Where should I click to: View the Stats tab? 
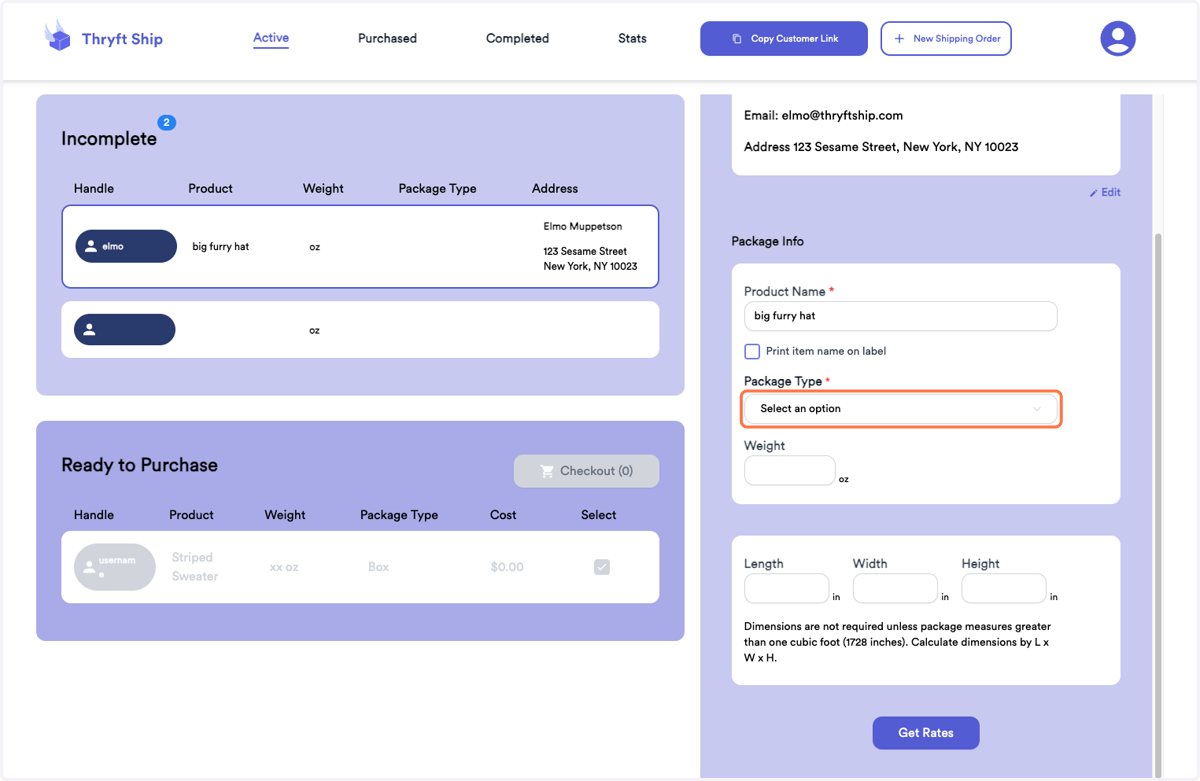[x=632, y=39]
